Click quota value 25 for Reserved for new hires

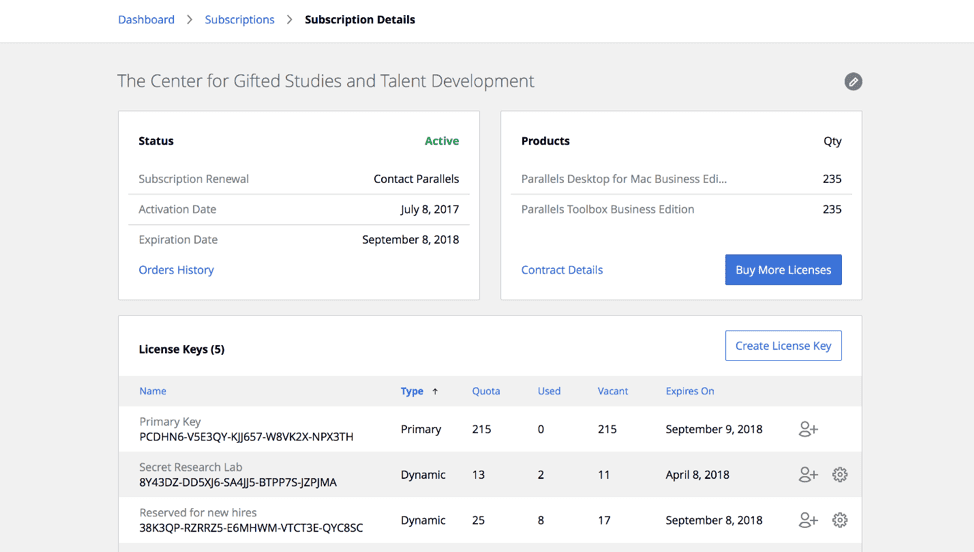478,520
